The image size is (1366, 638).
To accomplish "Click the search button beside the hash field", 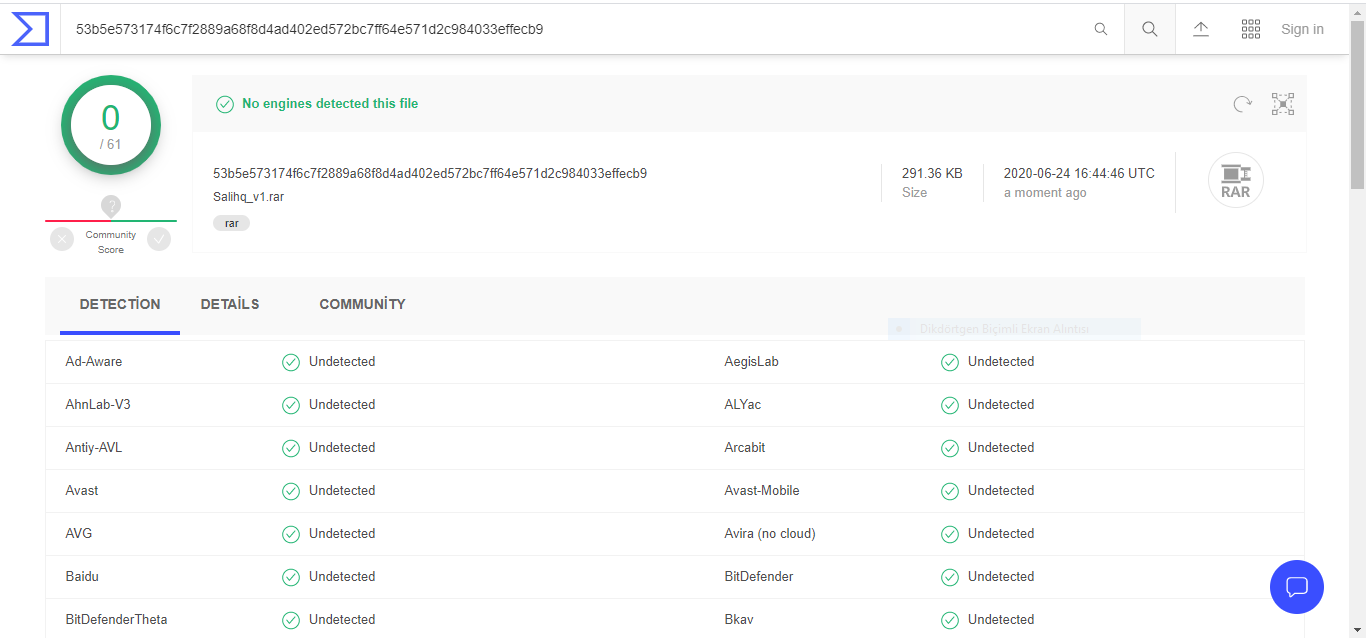I will tap(1150, 29).
